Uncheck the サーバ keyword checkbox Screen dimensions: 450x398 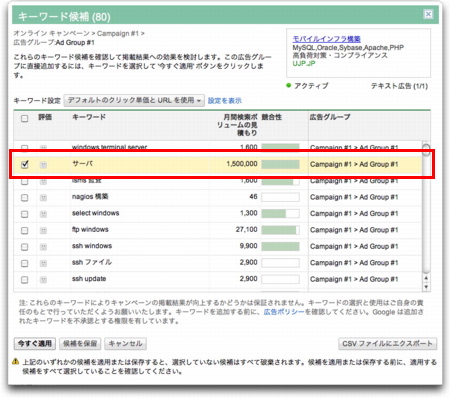[x=25, y=164]
